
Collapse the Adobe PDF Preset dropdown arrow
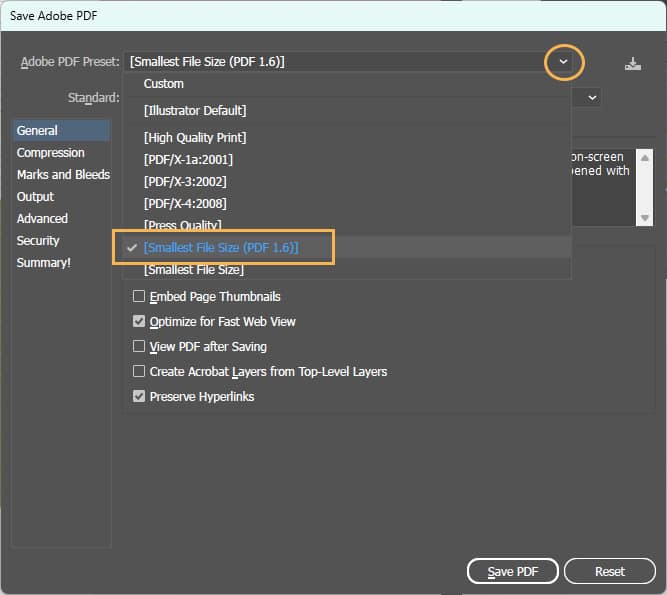point(563,62)
